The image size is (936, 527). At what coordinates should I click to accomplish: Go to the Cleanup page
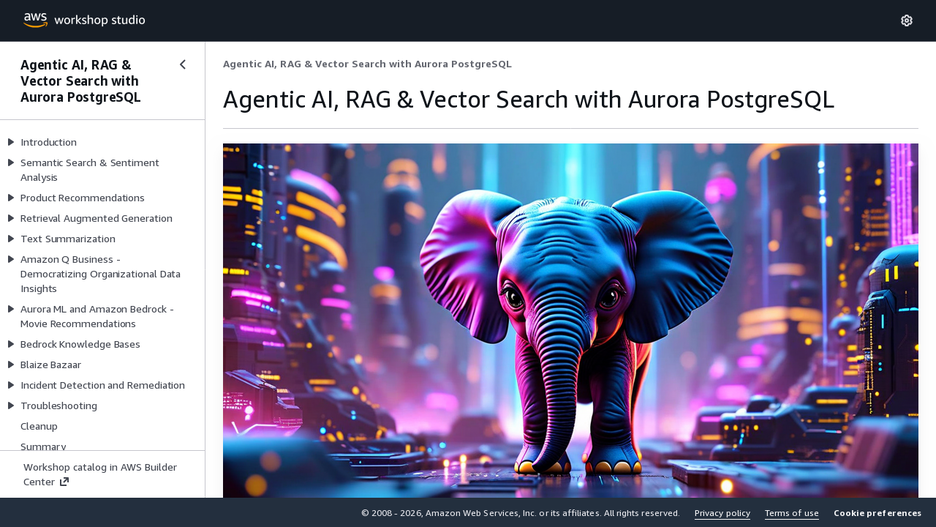39,426
